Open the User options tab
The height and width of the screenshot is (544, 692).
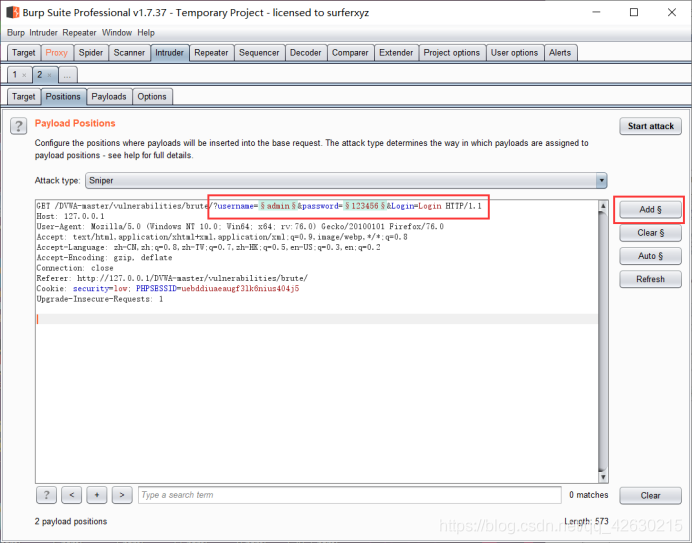[x=514, y=53]
